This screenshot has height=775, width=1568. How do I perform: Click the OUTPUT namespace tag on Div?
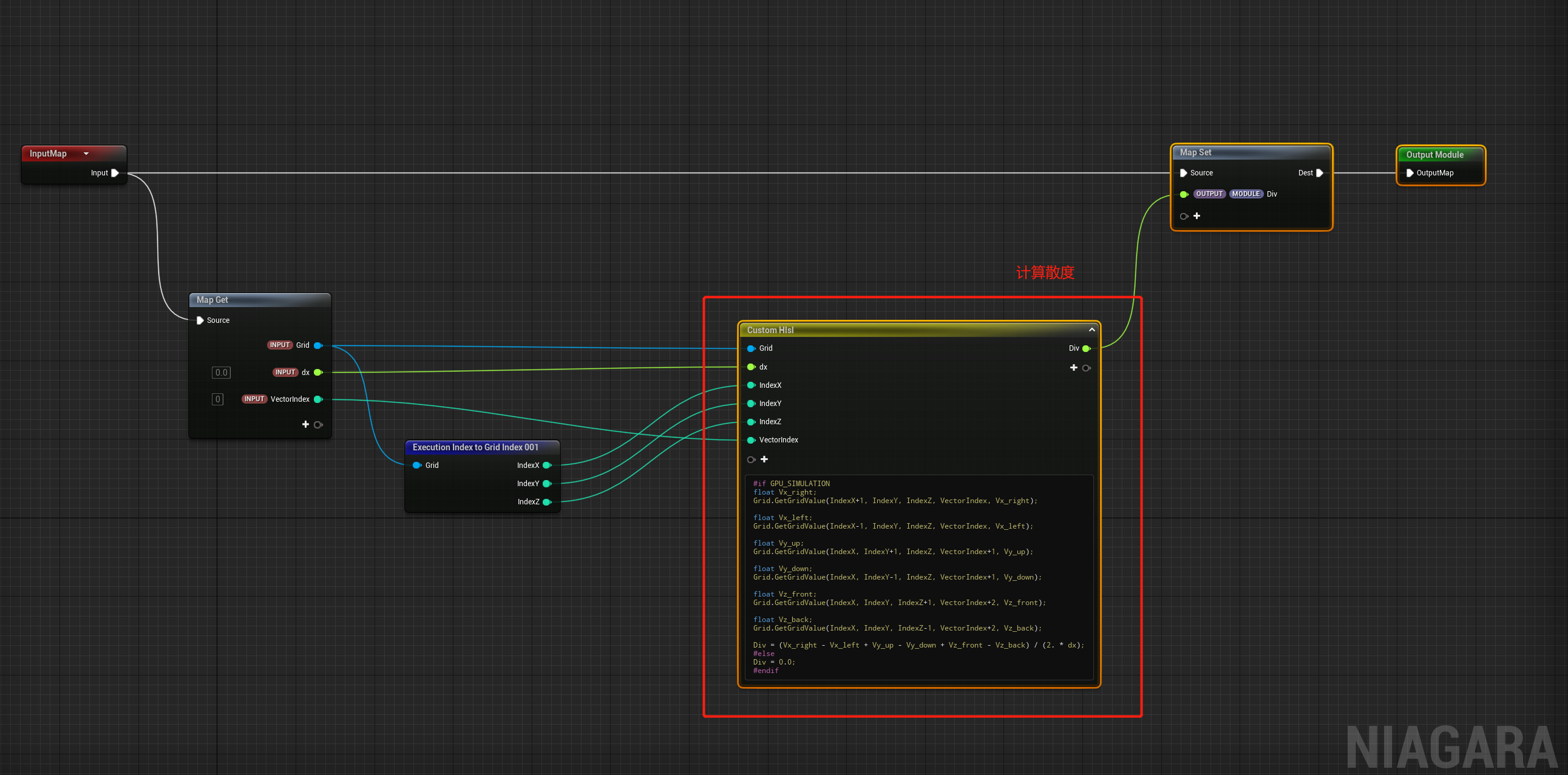1209,194
